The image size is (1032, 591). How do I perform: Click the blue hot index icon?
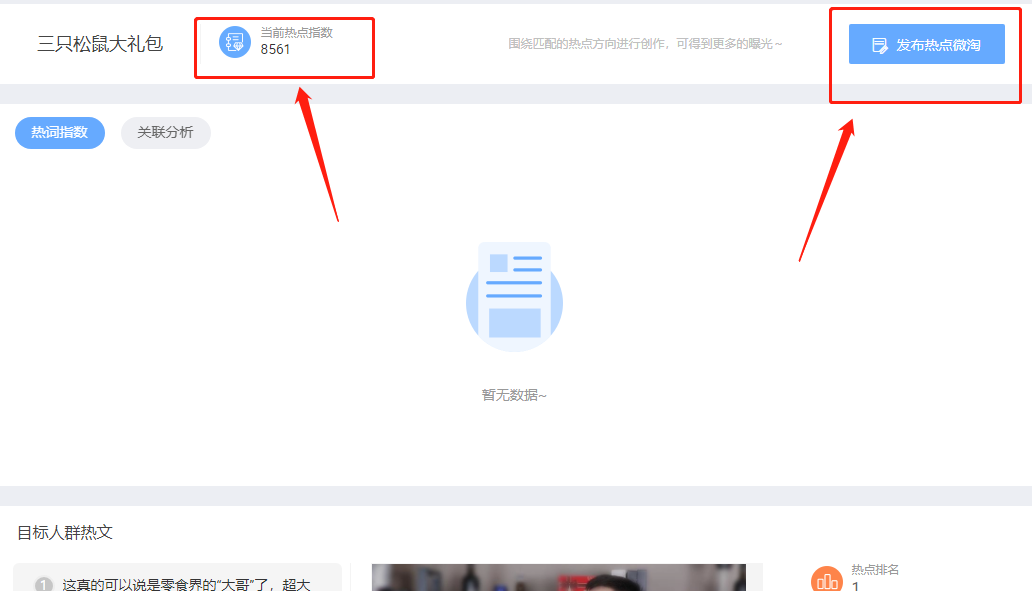pos(235,42)
